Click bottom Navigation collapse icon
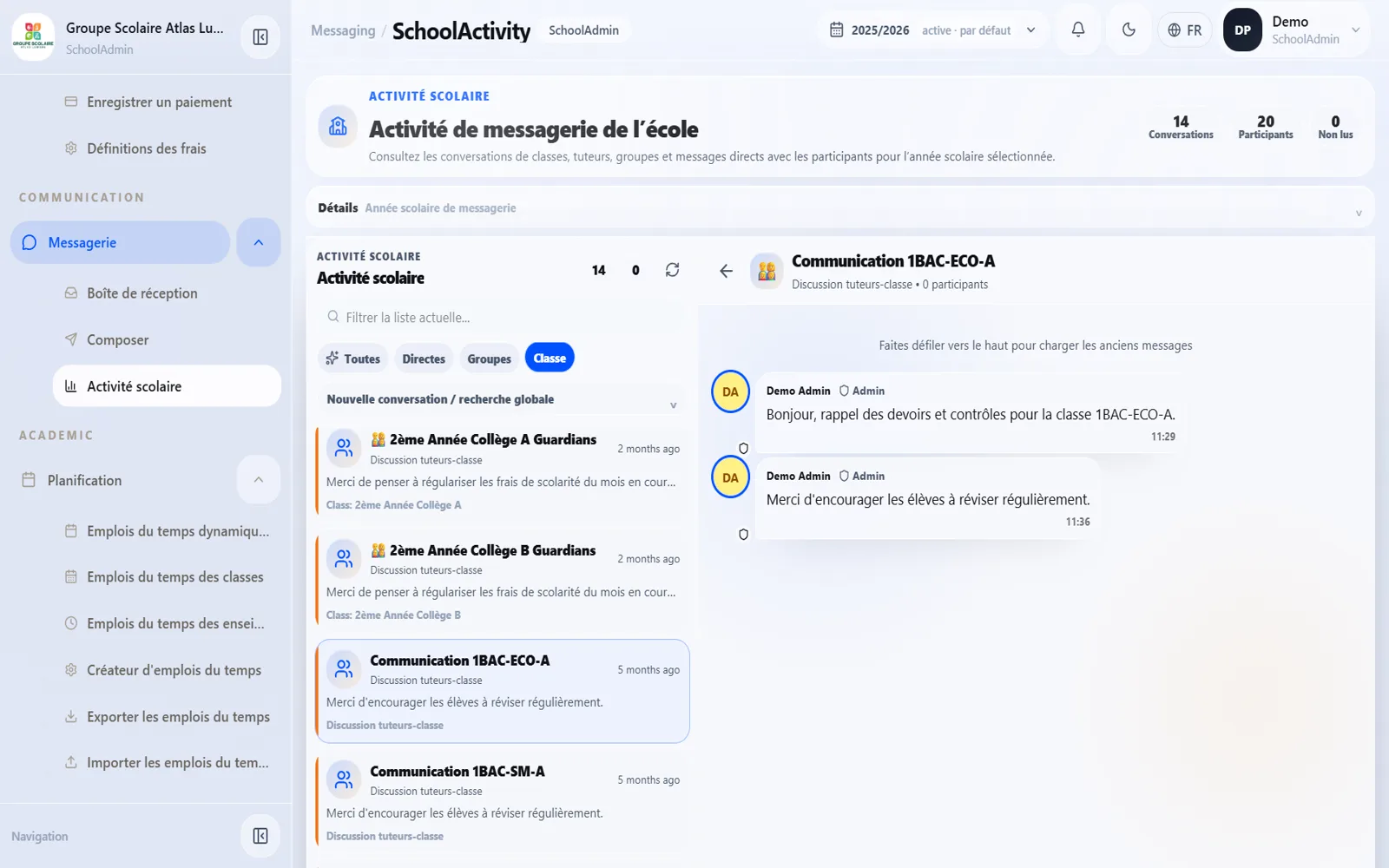Screen dimensions: 1389x868 click(260, 836)
